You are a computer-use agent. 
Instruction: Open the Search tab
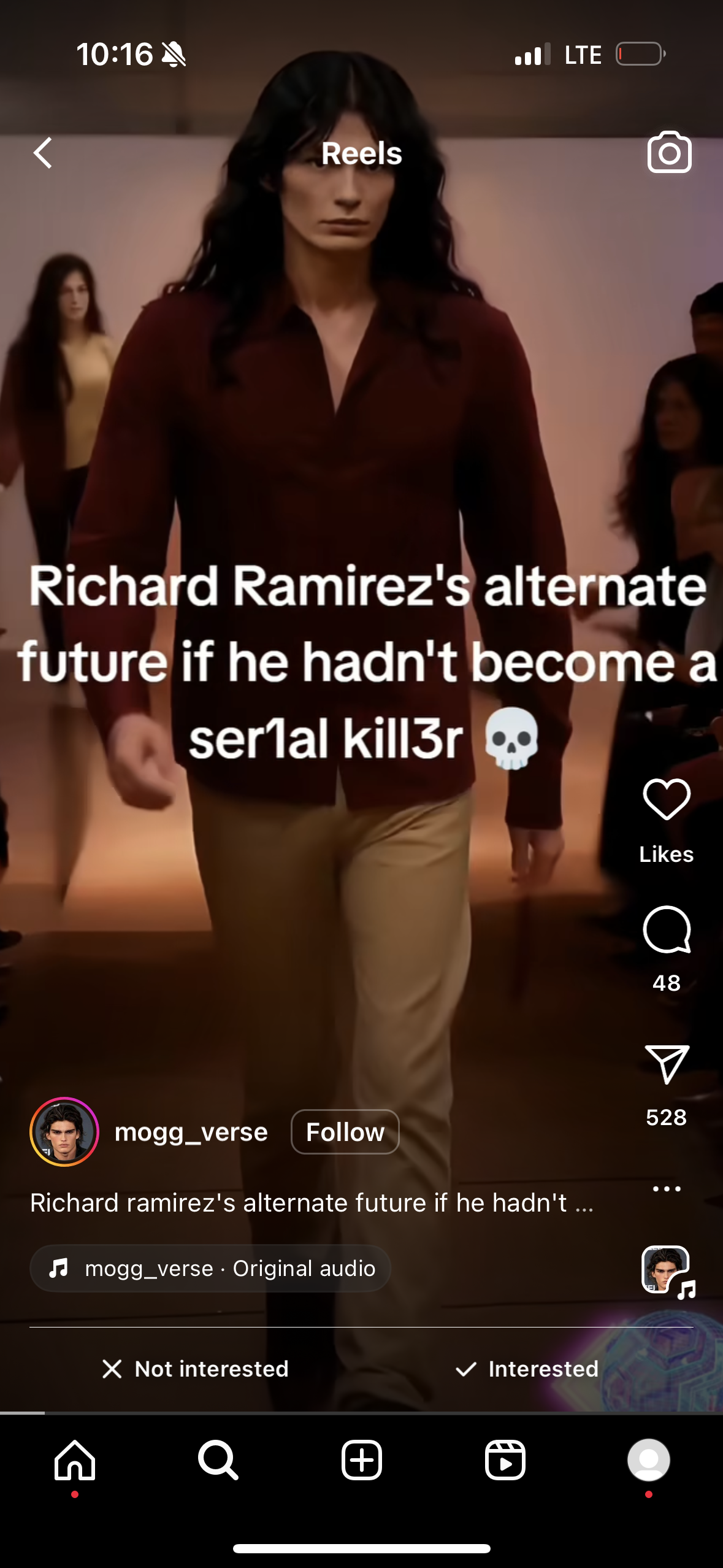(218, 1461)
